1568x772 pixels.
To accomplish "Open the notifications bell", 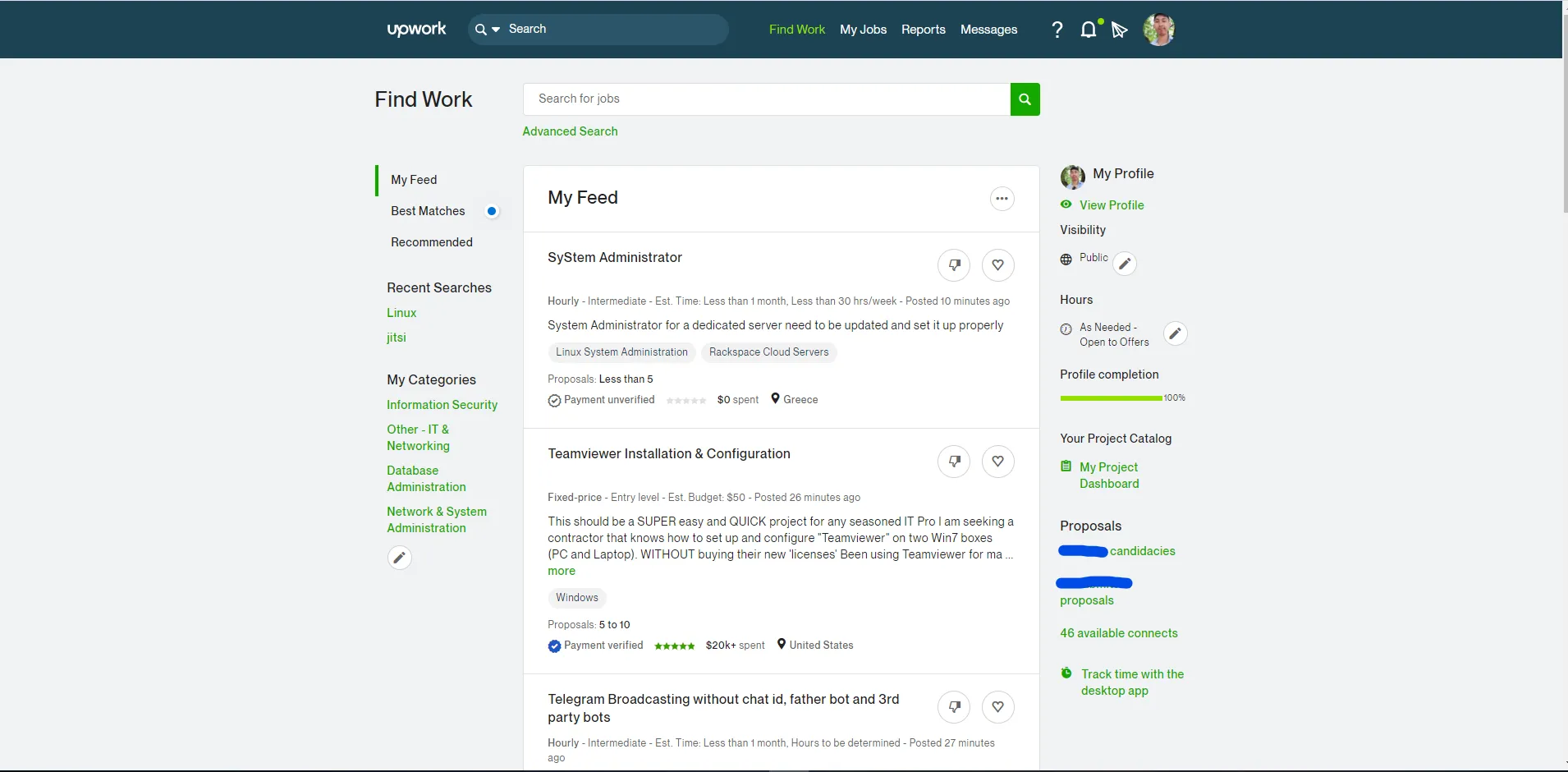I will pyautogui.click(x=1089, y=30).
